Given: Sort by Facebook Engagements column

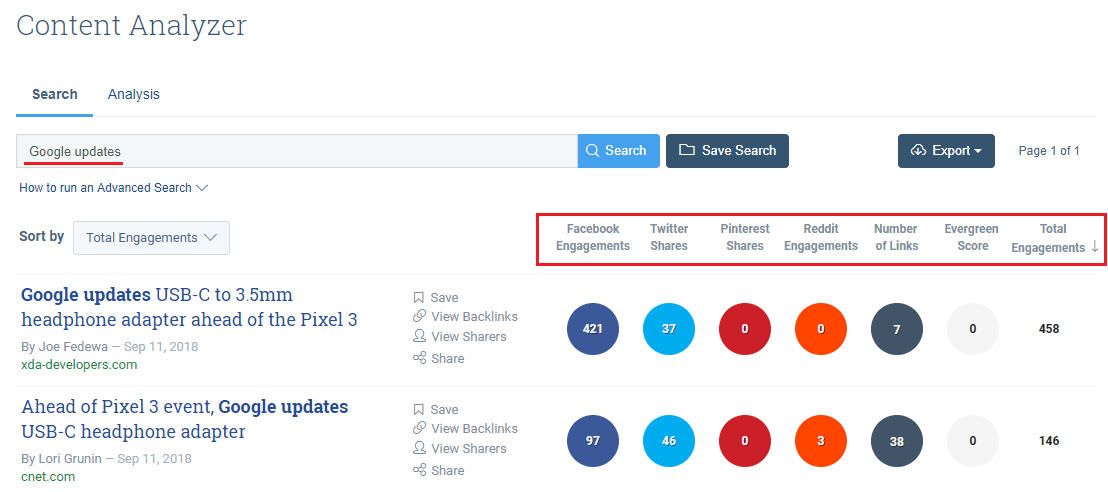Looking at the screenshot, I should click(593, 238).
